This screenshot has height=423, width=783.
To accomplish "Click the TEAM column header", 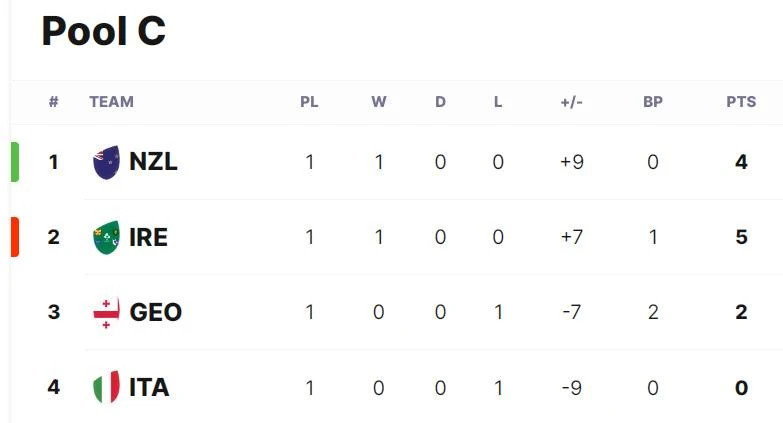I will [111, 102].
